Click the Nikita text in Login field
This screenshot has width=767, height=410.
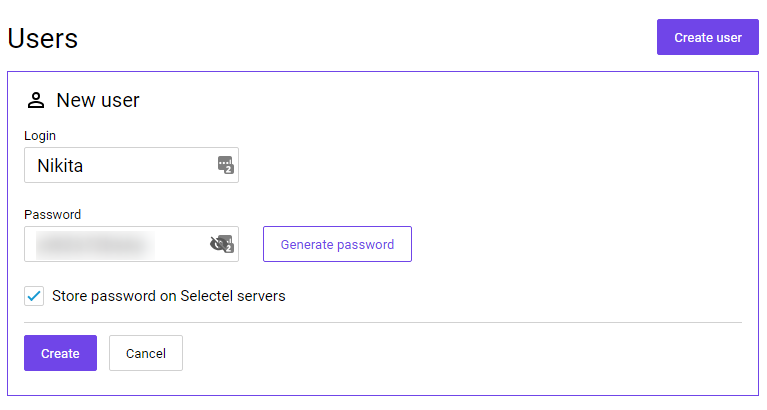pos(60,166)
